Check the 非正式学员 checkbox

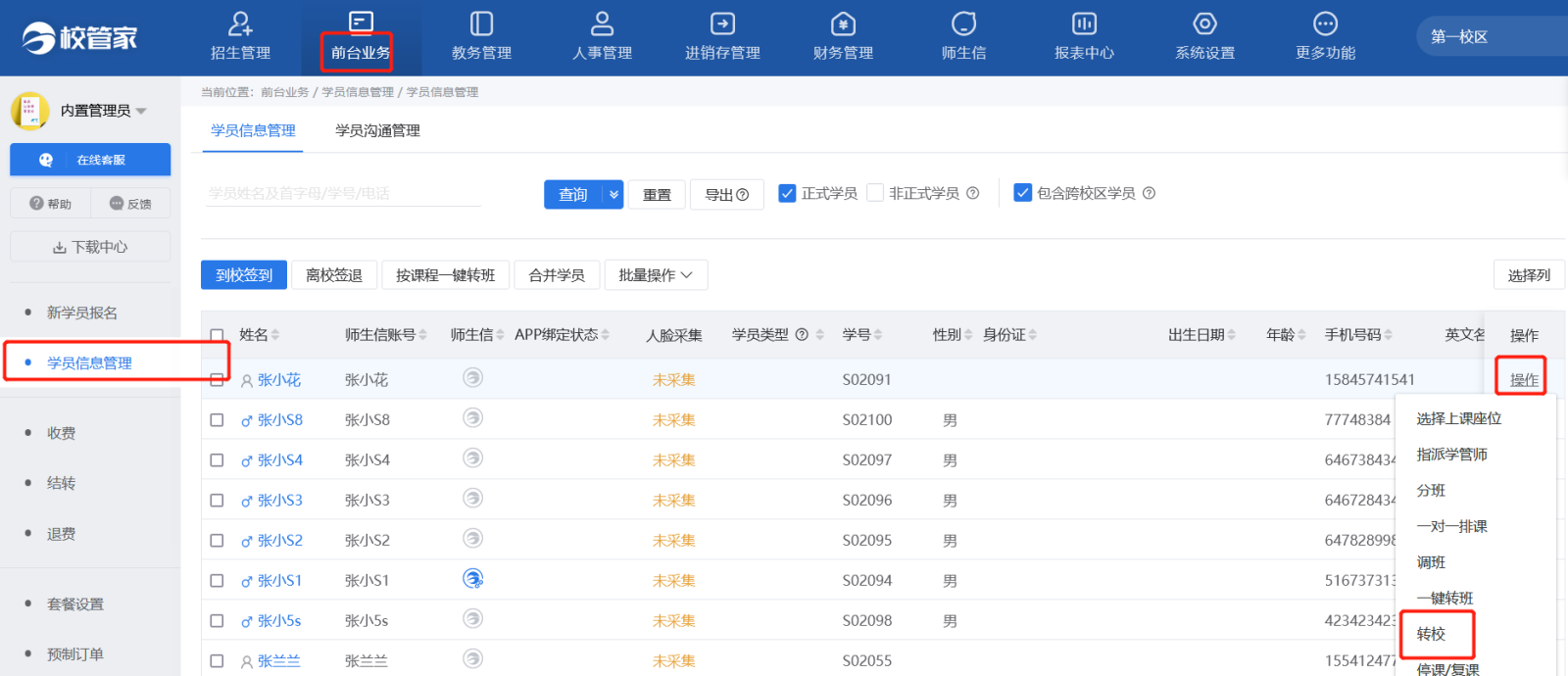875,193
